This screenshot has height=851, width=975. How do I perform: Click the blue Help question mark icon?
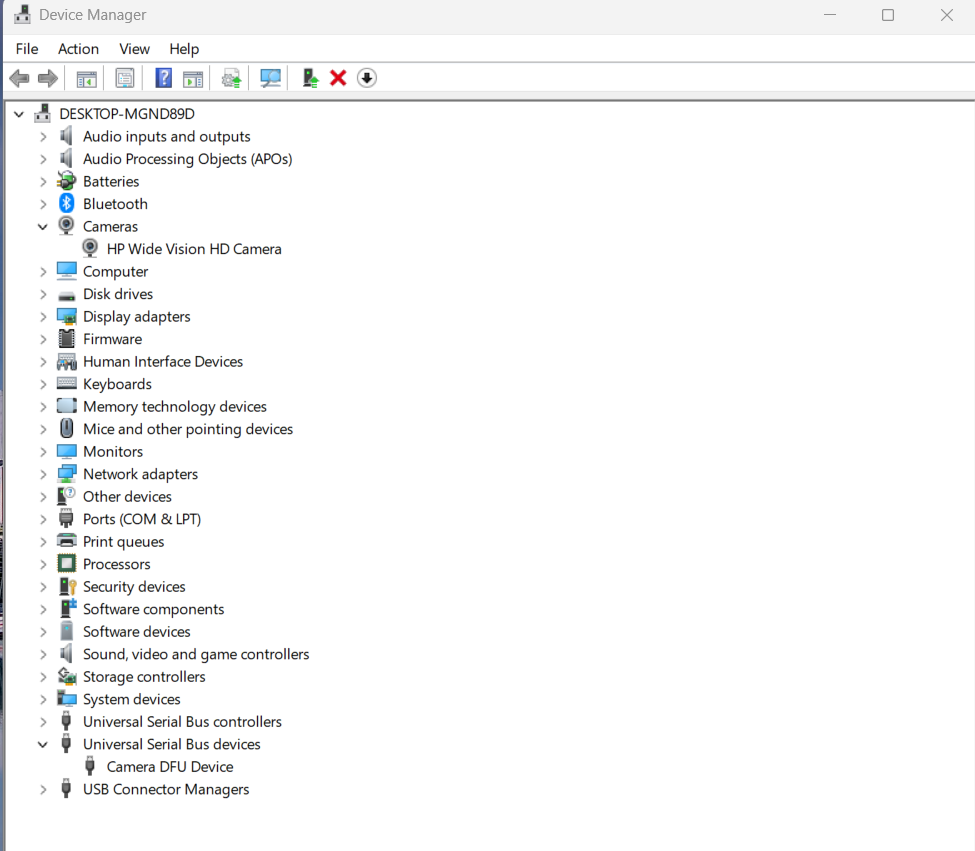[x=164, y=78]
